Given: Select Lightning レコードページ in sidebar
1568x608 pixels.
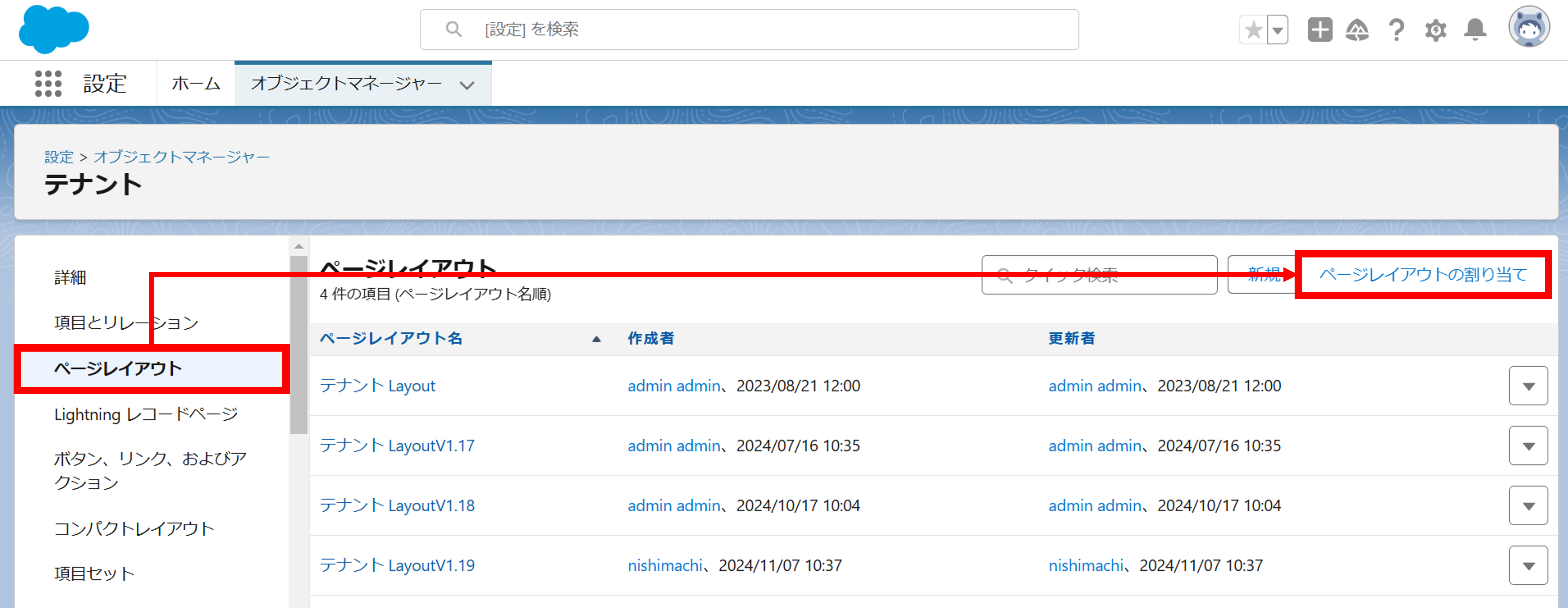Looking at the screenshot, I should click(x=146, y=414).
